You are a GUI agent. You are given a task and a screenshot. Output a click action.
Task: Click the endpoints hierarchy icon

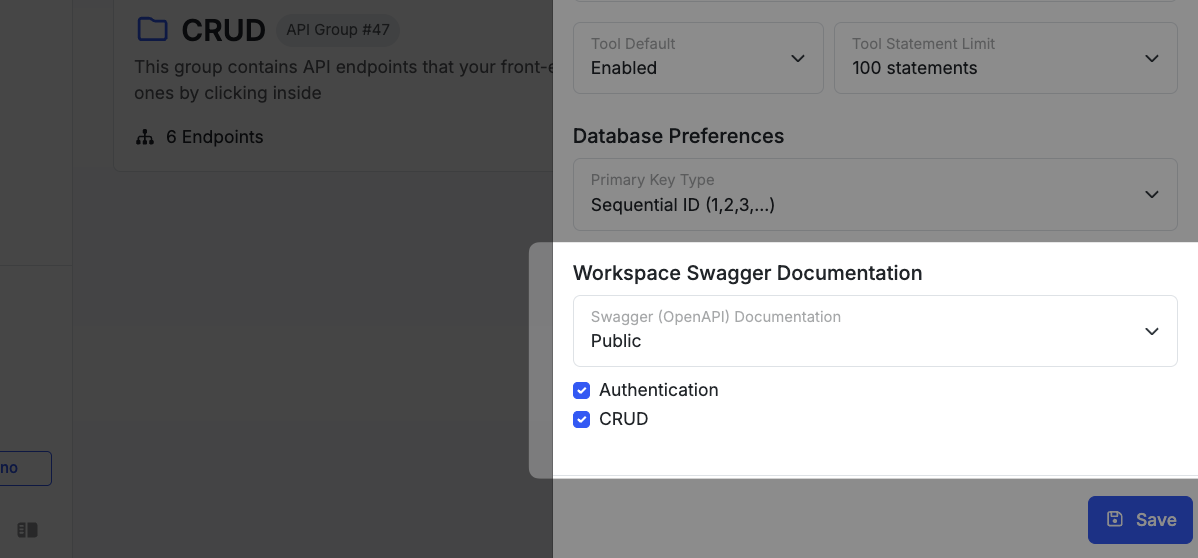[144, 137]
